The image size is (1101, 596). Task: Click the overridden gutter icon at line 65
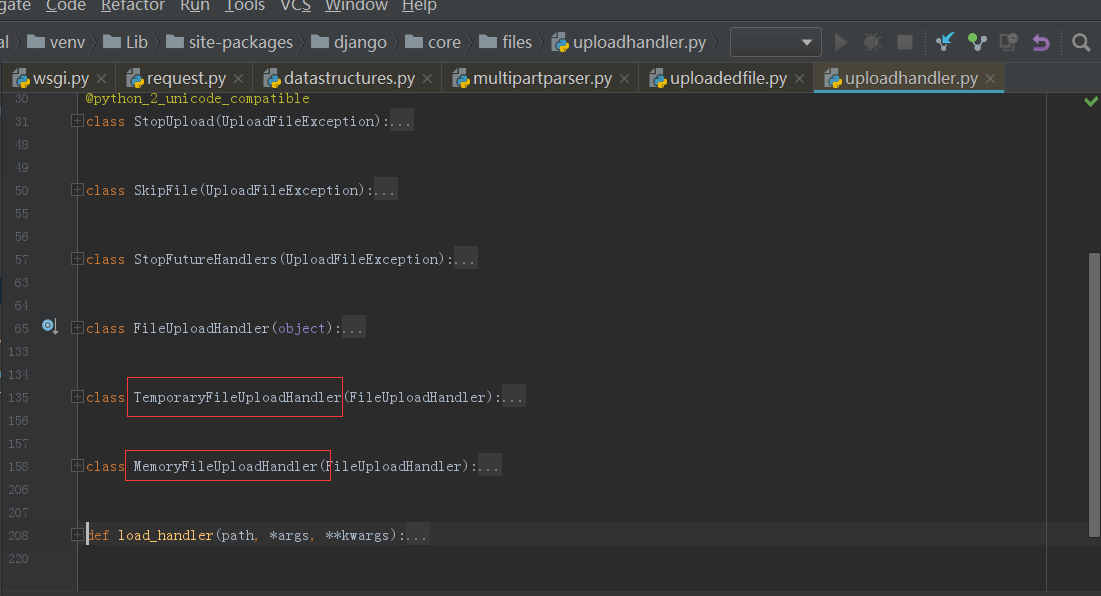click(49, 326)
